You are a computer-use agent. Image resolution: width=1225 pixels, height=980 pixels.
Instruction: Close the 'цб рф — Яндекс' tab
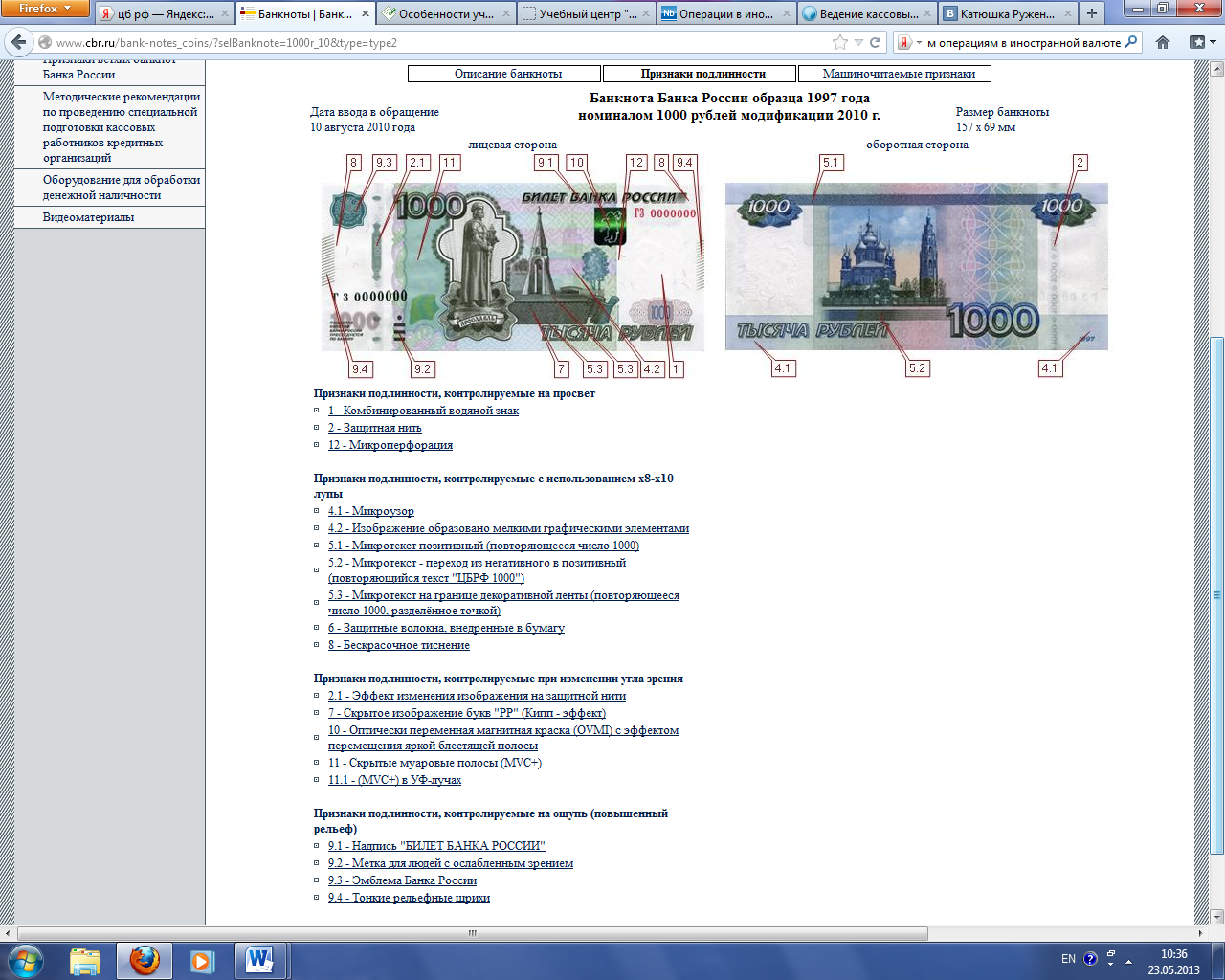[226, 14]
